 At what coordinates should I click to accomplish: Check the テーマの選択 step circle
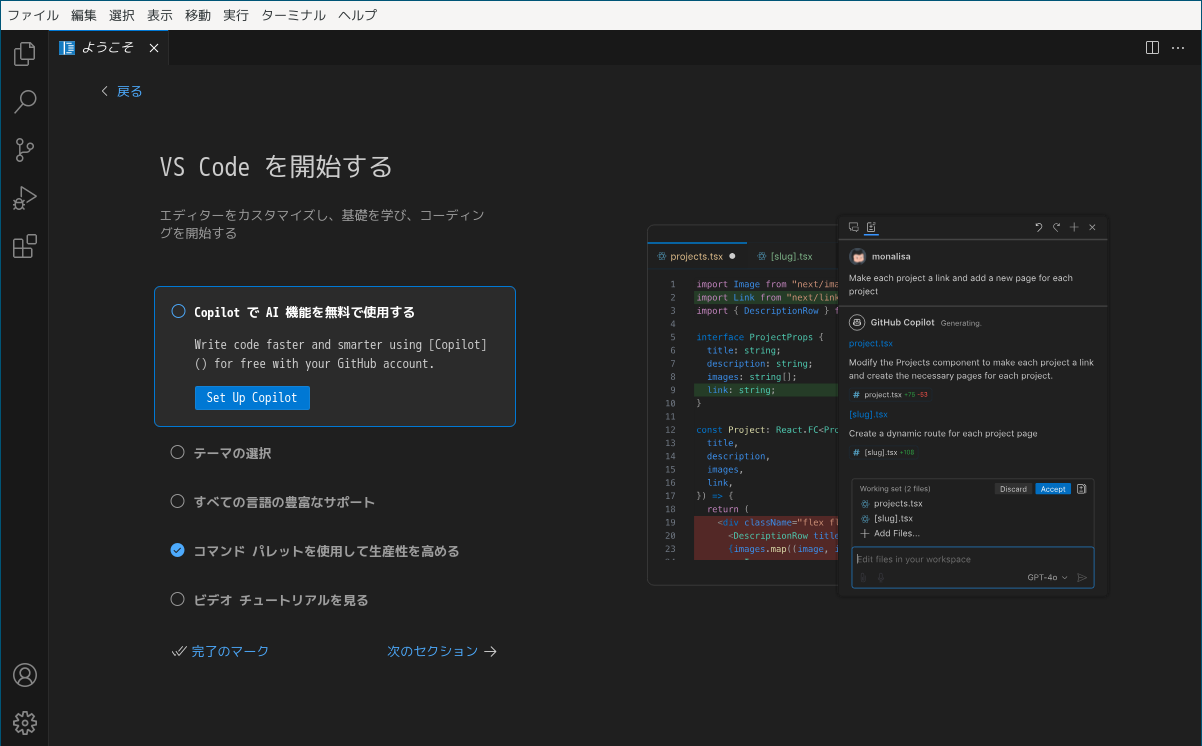pyautogui.click(x=177, y=452)
